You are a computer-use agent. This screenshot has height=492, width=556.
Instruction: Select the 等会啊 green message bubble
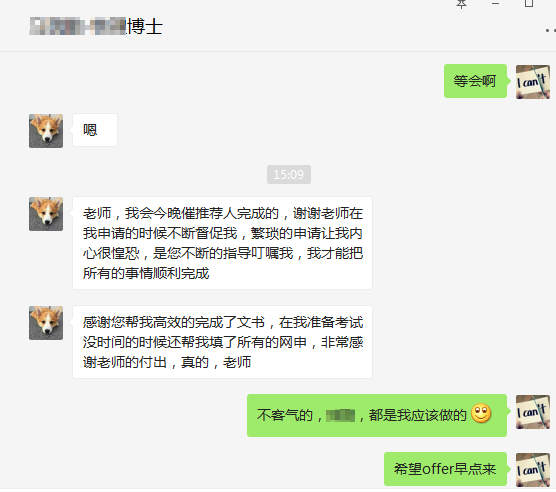point(475,81)
